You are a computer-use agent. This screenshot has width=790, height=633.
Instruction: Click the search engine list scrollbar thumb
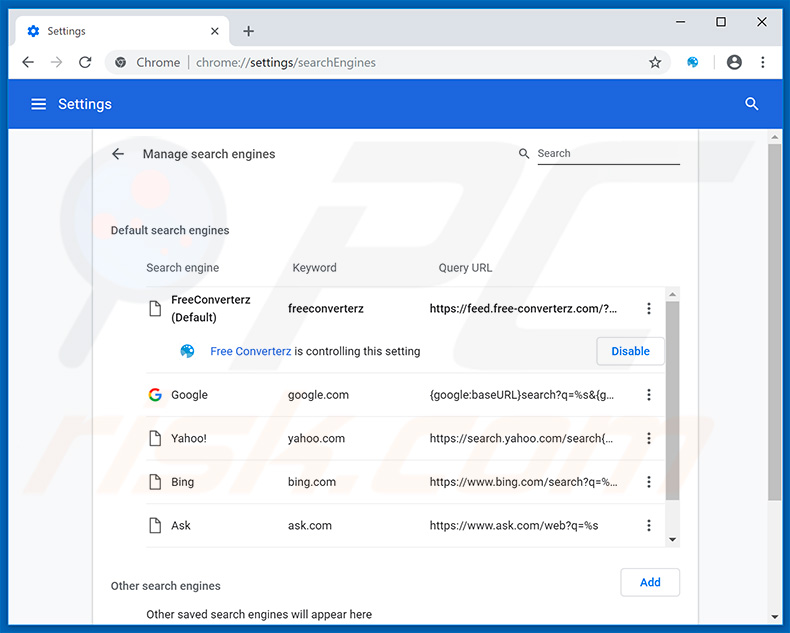coord(672,400)
